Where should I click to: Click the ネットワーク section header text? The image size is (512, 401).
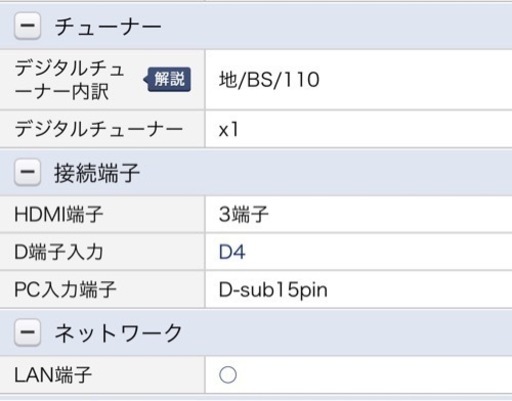tap(118, 333)
